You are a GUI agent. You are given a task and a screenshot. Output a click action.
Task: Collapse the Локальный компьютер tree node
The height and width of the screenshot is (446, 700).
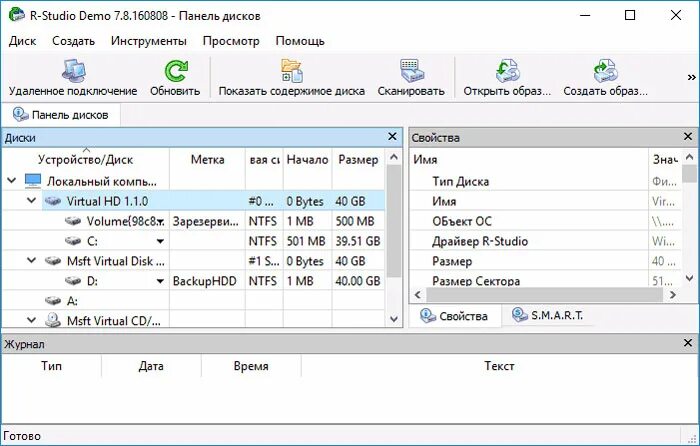pos(12,181)
